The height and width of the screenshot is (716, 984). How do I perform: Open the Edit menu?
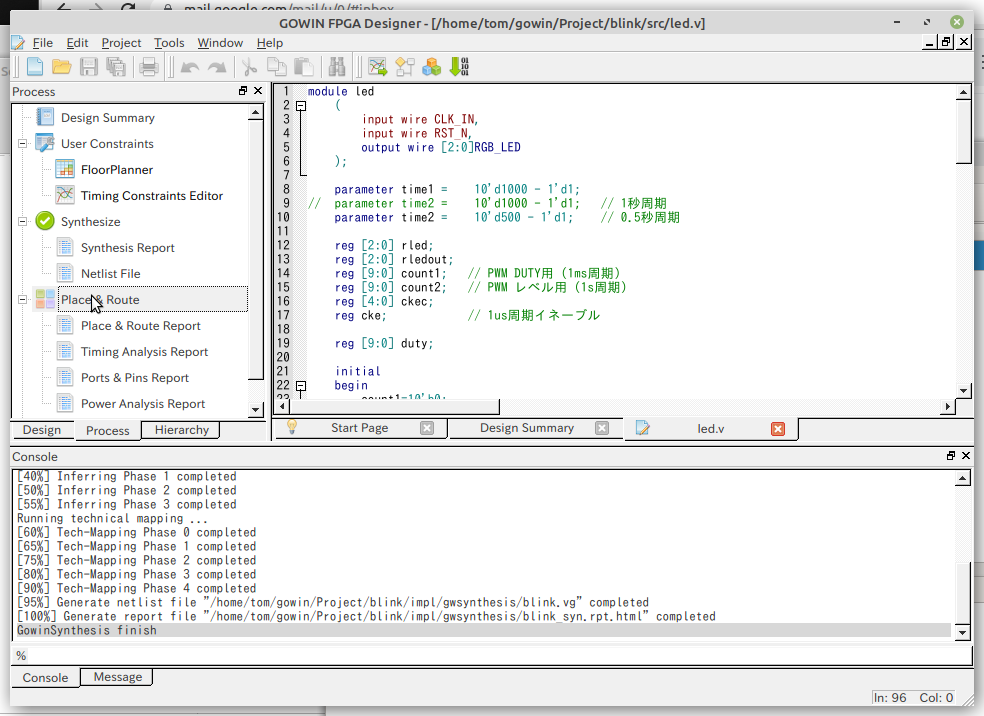point(77,43)
